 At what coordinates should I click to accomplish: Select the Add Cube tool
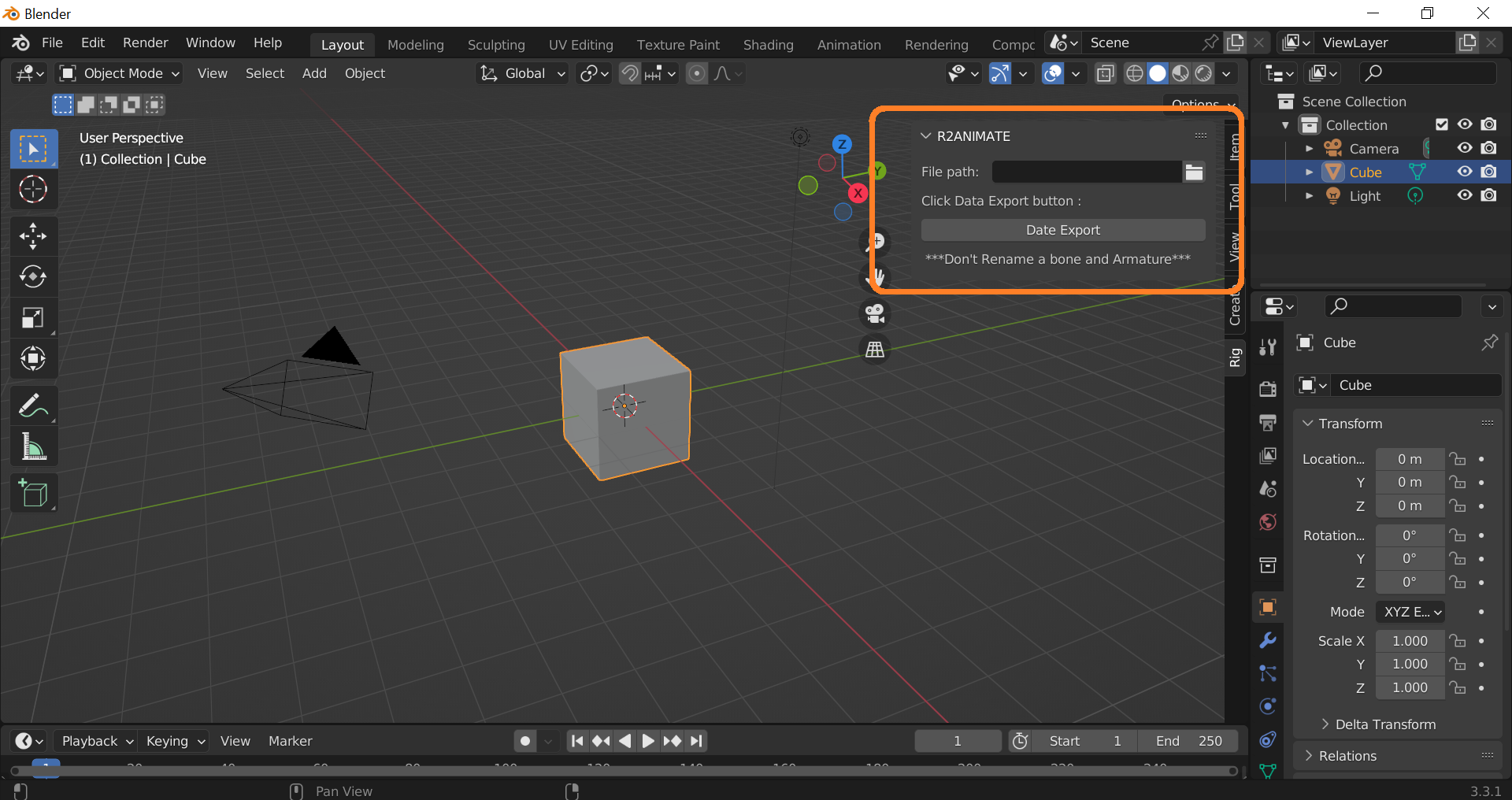coord(33,494)
